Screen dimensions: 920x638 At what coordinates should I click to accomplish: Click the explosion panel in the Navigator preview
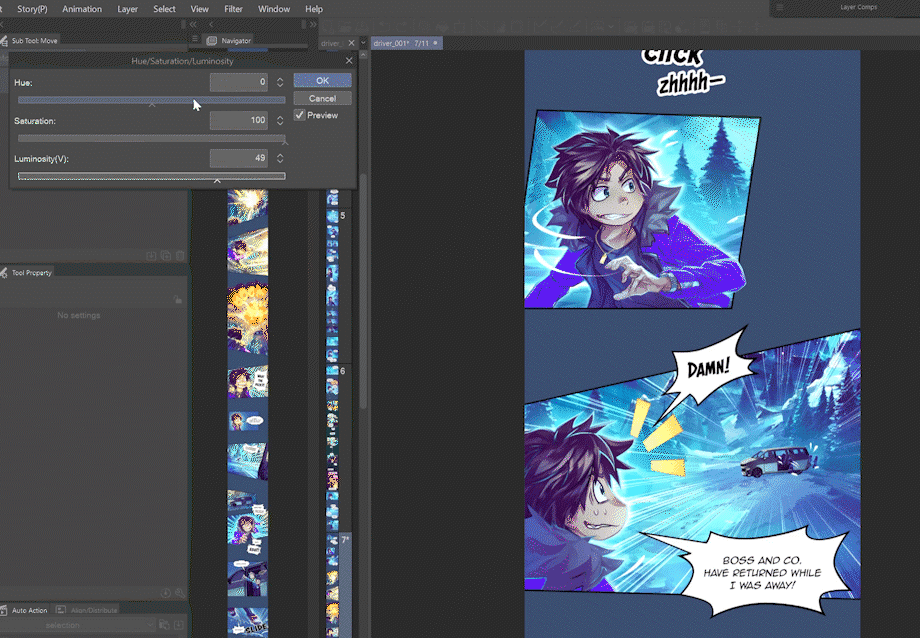[248, 318]
